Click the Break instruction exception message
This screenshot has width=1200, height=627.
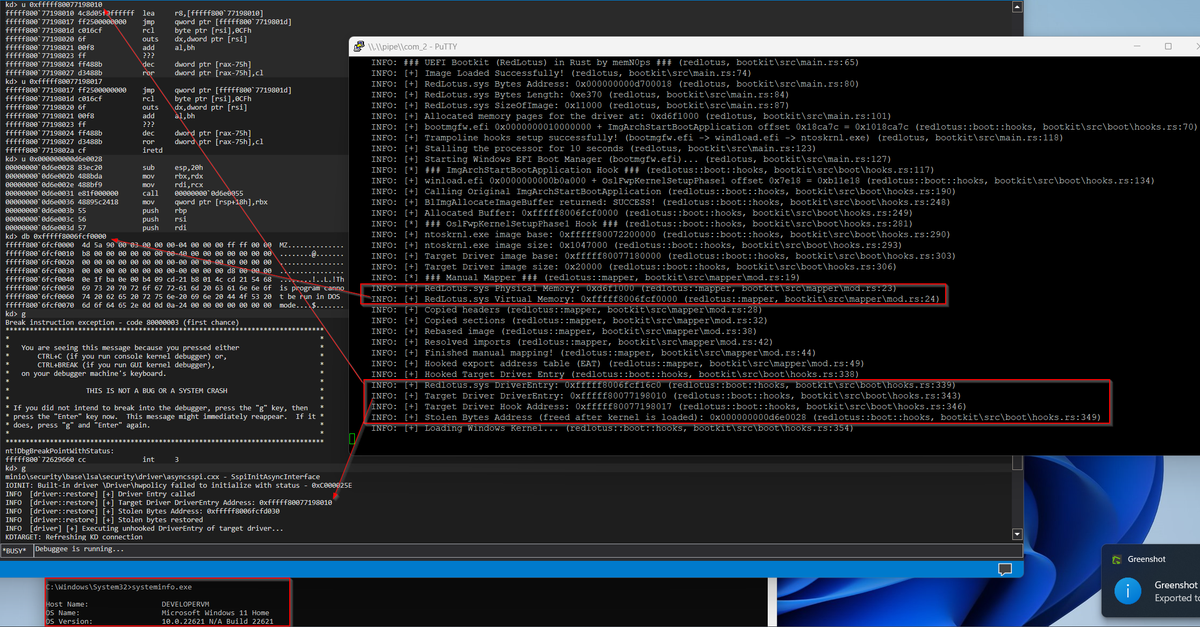pyautogui.click(x=120, y=324)
